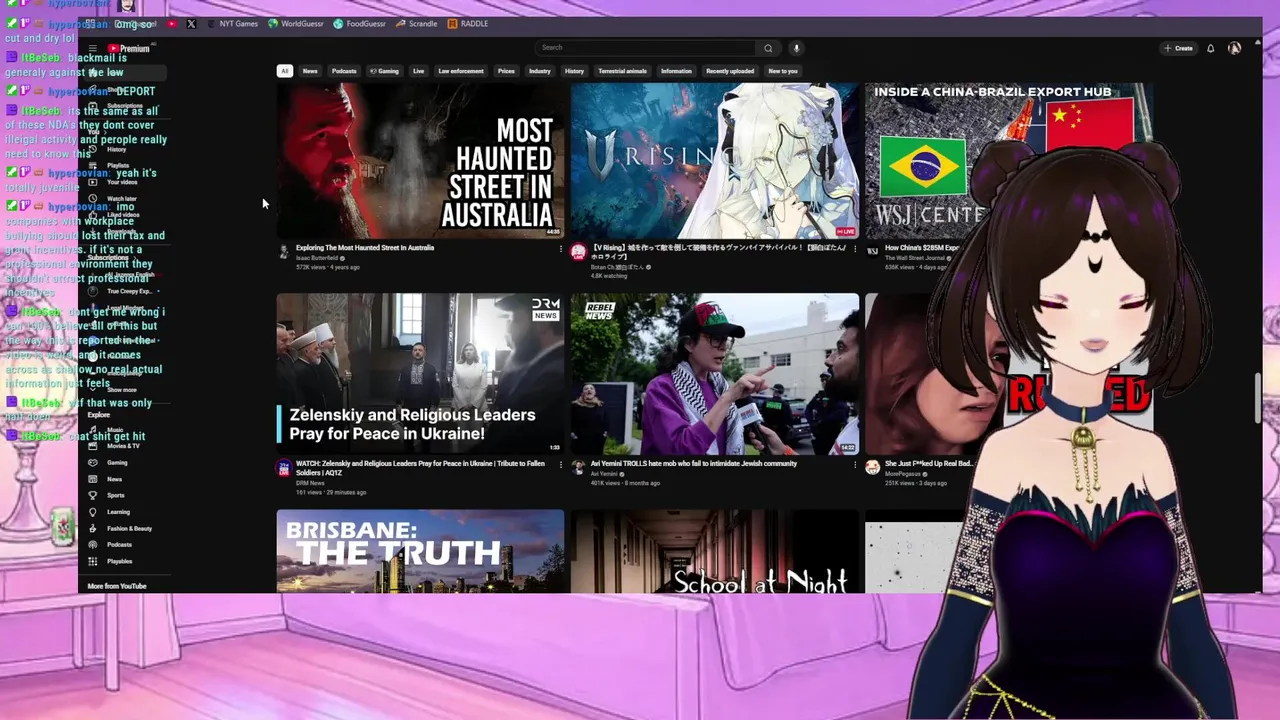Click the Create button
The width and height of the screenshot is (1280, 720).
pyautogui.click(x=1178, y=48)
